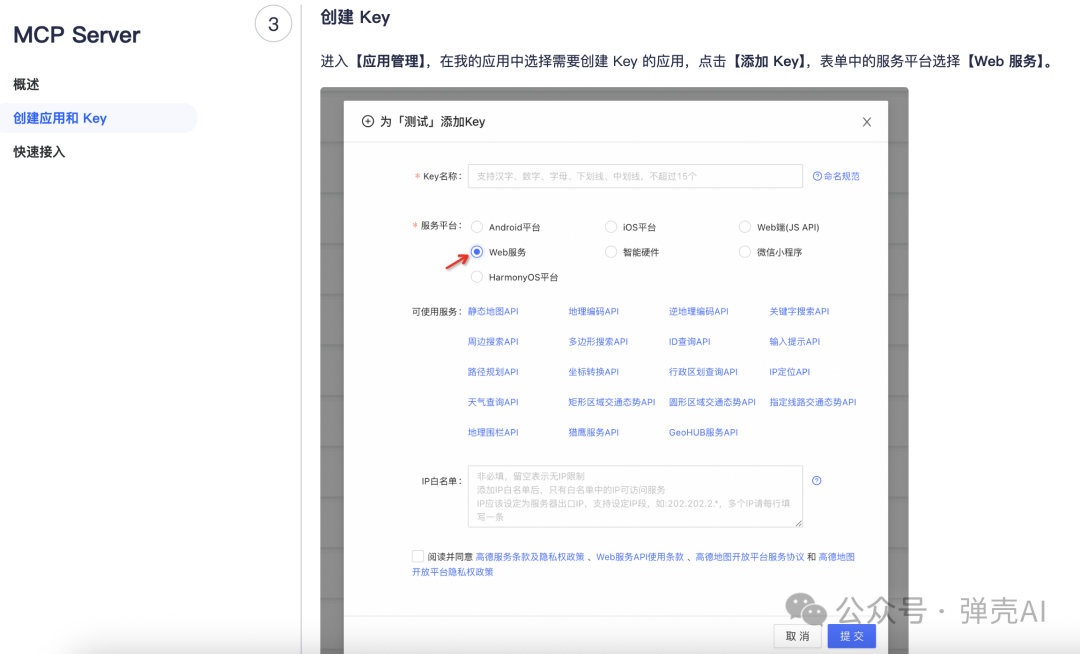Open the 坐标转换API link
The width and height of the screenshot is (1080, 654).
594,372
